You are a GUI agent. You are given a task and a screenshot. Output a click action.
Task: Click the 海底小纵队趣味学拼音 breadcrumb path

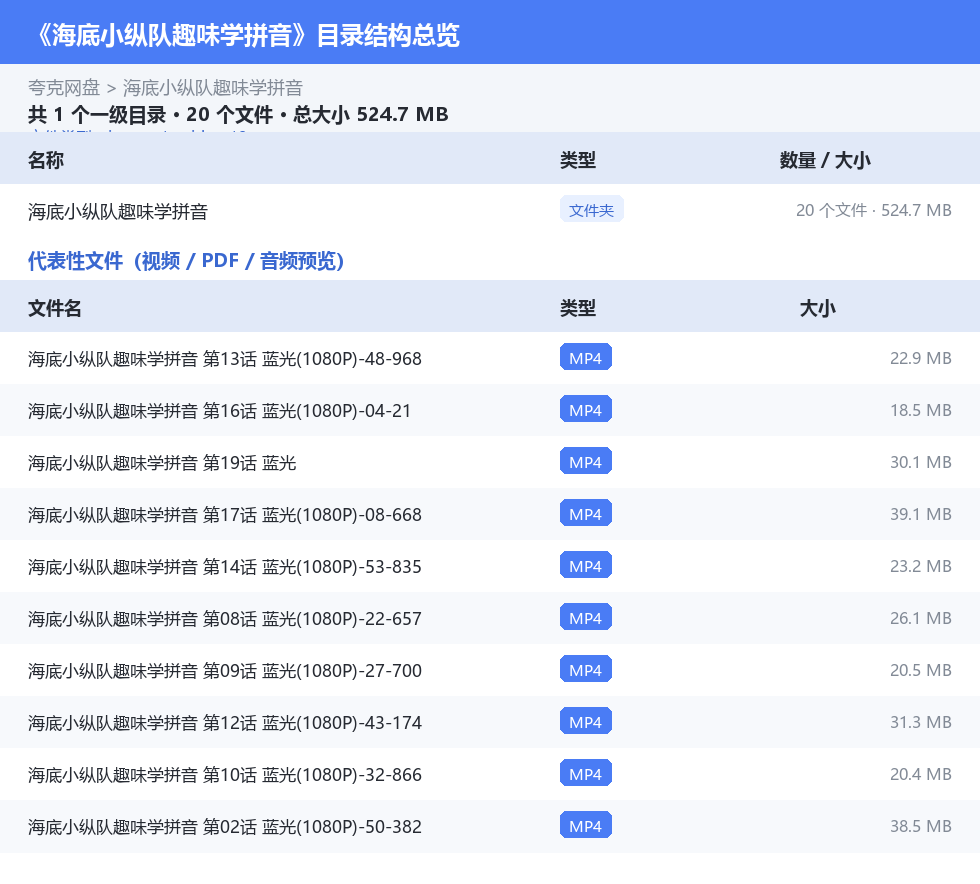(x=212, y=88)
